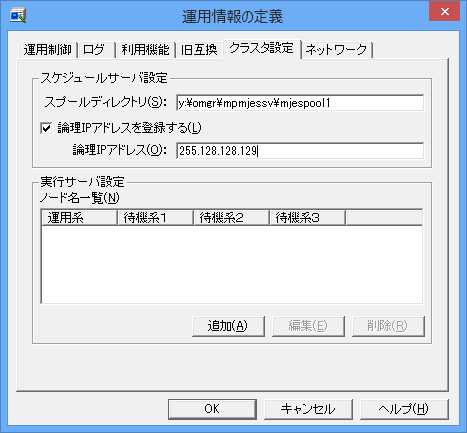Click the 削除(R) button

(388, 326)
